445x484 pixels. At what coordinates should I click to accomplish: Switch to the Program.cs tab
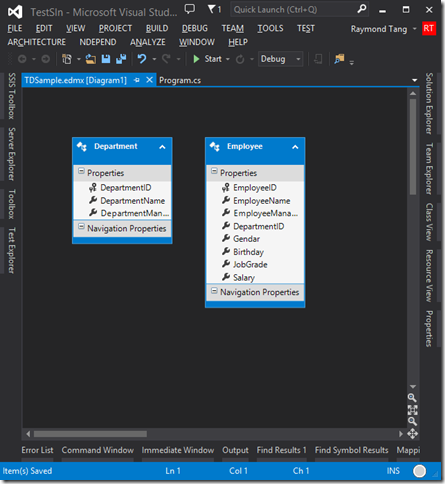tap(180, 80)
